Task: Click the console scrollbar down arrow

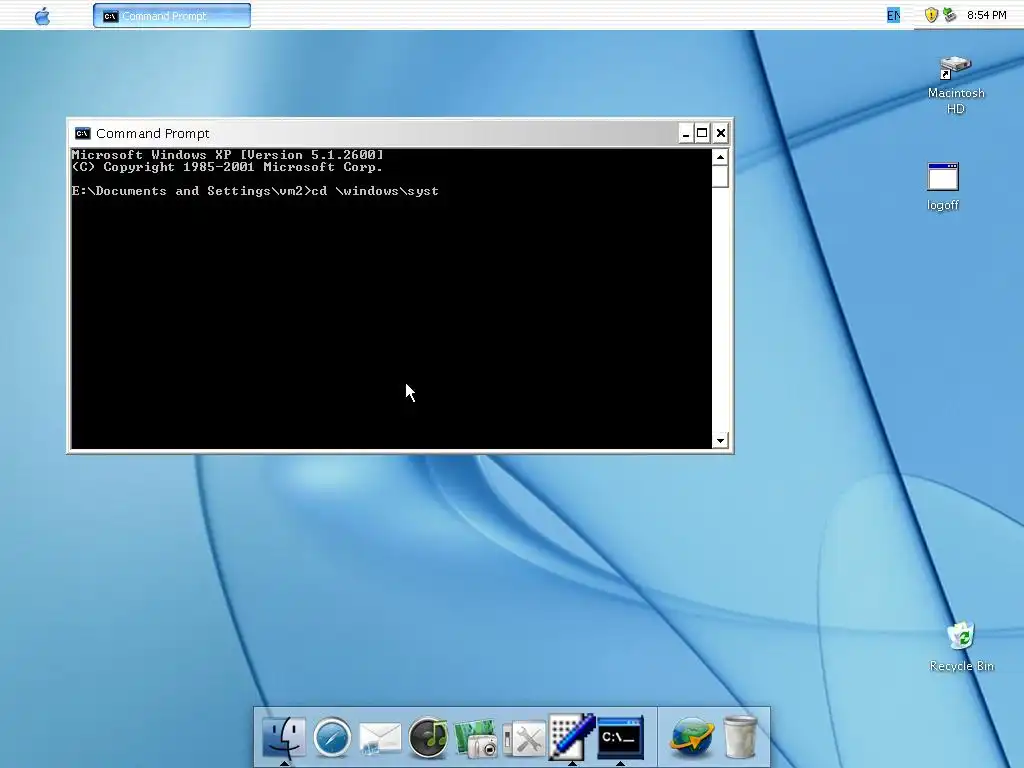Action: [x=720, y=441]
